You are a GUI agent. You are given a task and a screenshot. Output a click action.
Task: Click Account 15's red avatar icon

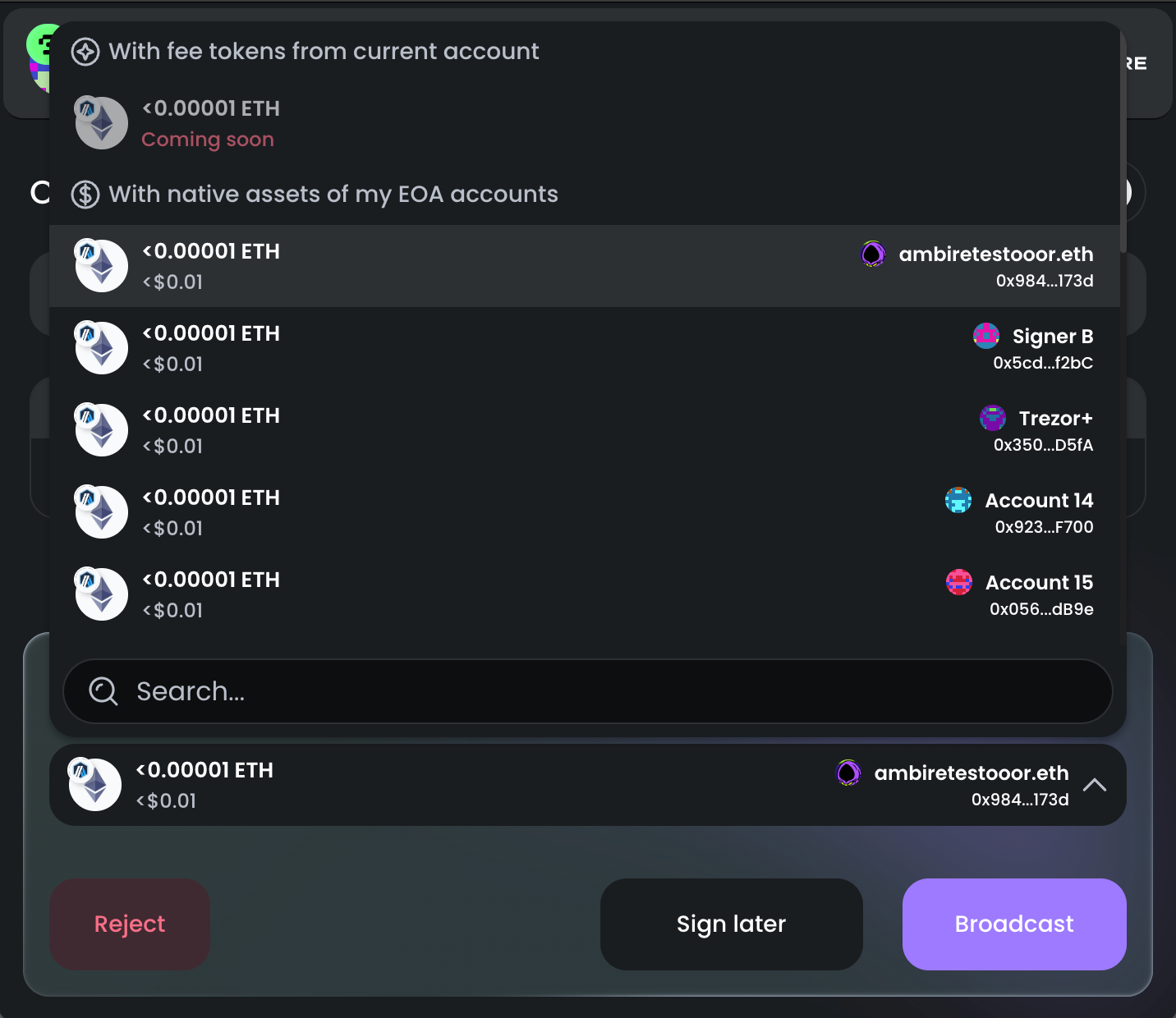958,581
